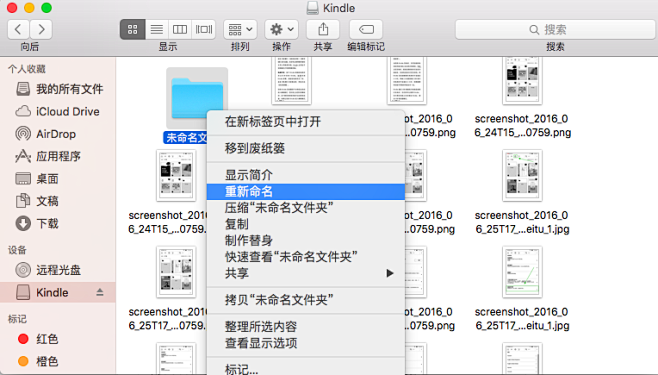Expand the 共享 submenu arrow

[390, 273]
